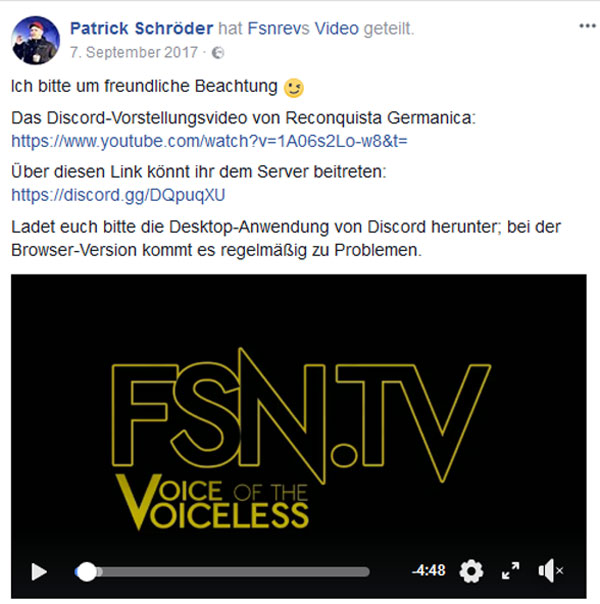
Task: Expand the video to fullscreen
Action: (x=511, y=570)
